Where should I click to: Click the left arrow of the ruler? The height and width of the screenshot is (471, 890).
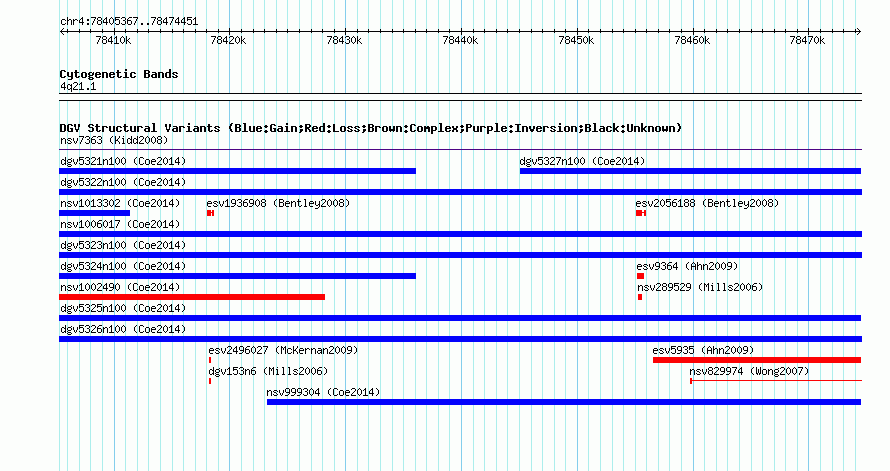pos(62,32)
